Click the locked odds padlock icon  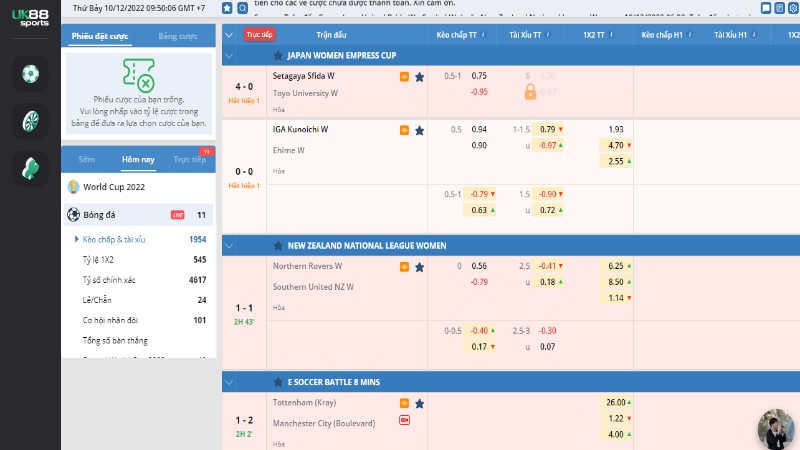tap(530, 92)
